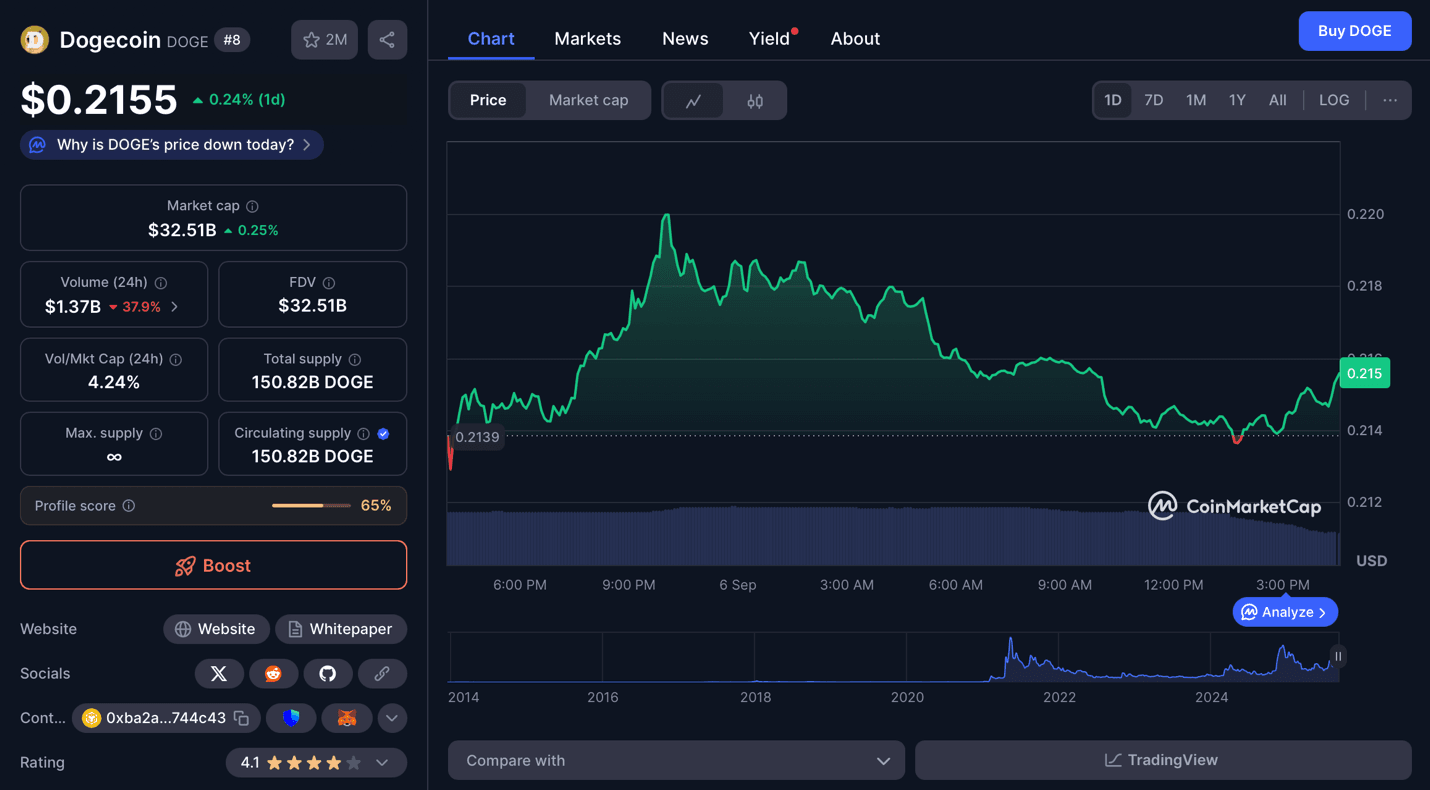Switch to the Yield tab
The image size is (1430, 790).
(769, 39)
